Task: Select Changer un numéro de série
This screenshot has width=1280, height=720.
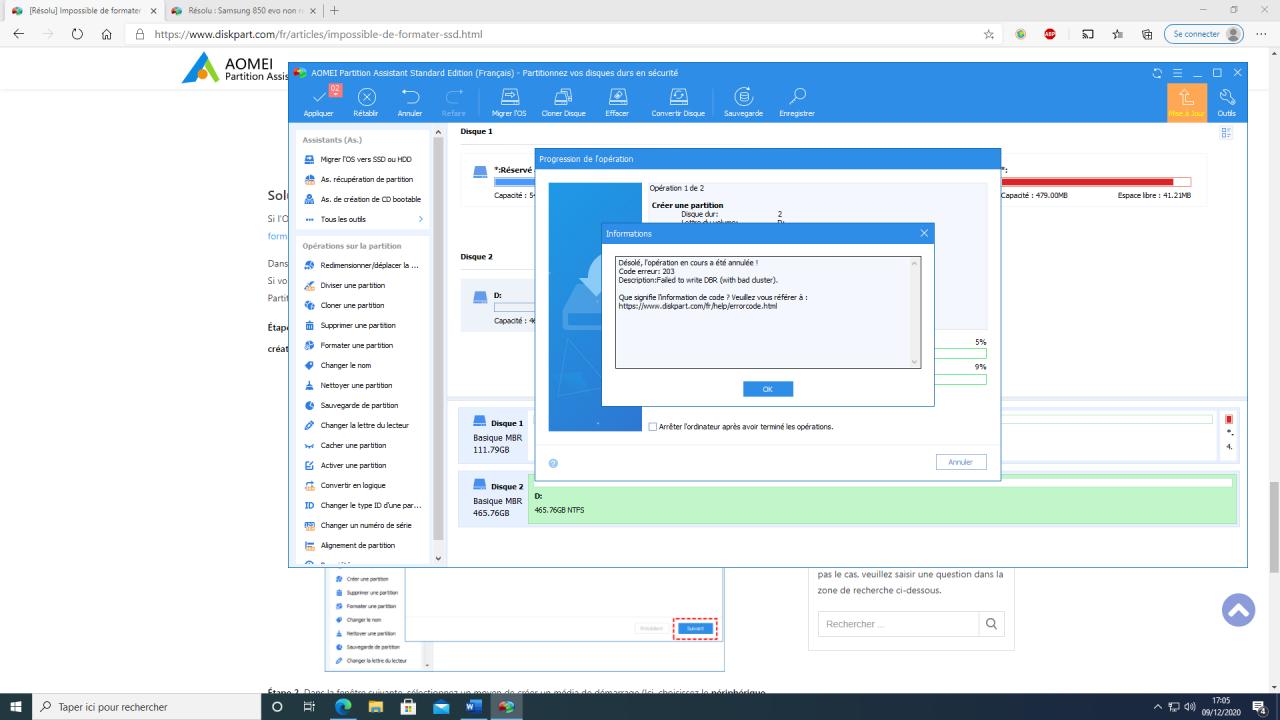Action: tap(365, 525)
